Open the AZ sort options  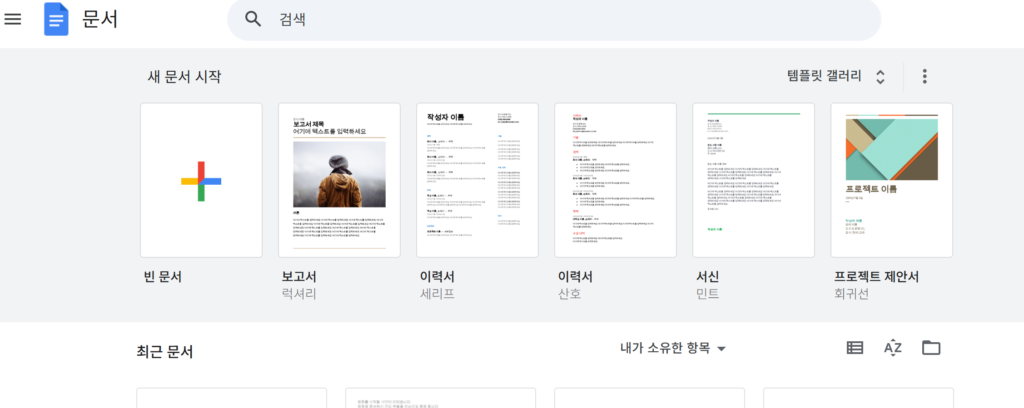893,348
